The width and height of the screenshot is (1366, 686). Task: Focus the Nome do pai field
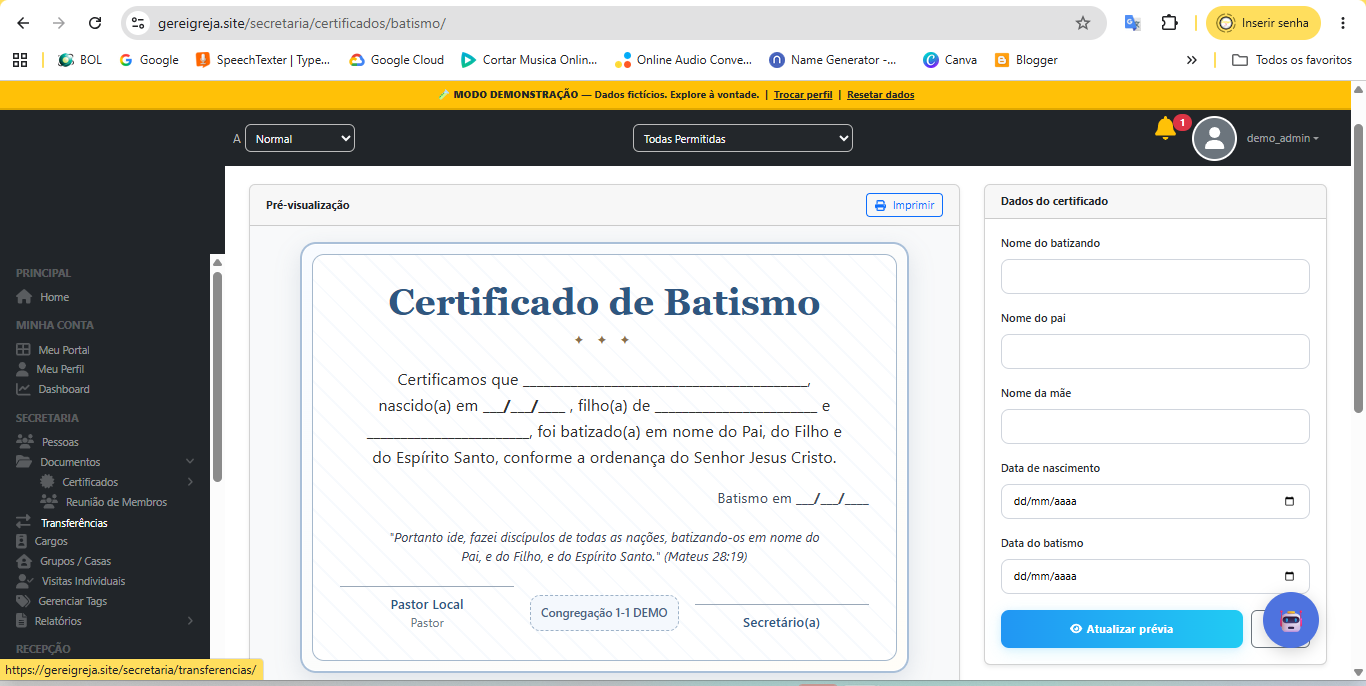[1155, 352]
